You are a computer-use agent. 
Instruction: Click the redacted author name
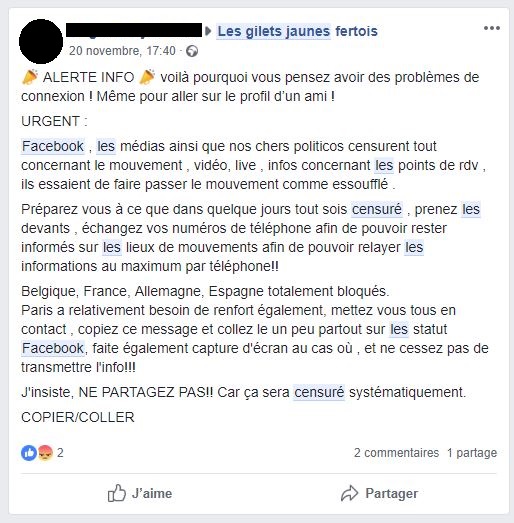(134, 30)
